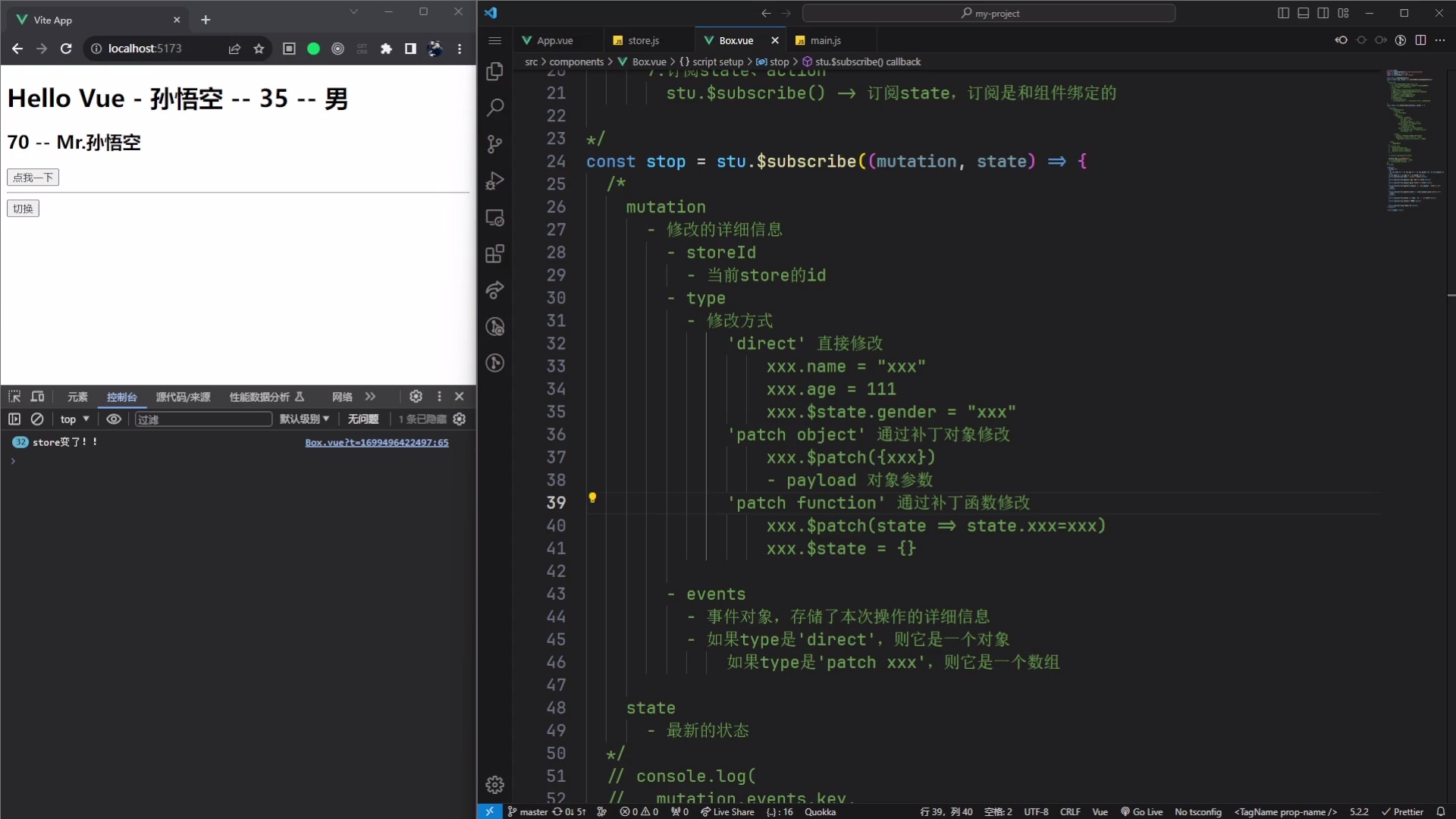Switch to the store.js editor tab
This screenshot has width=1456, height=819.
(642, 40)
